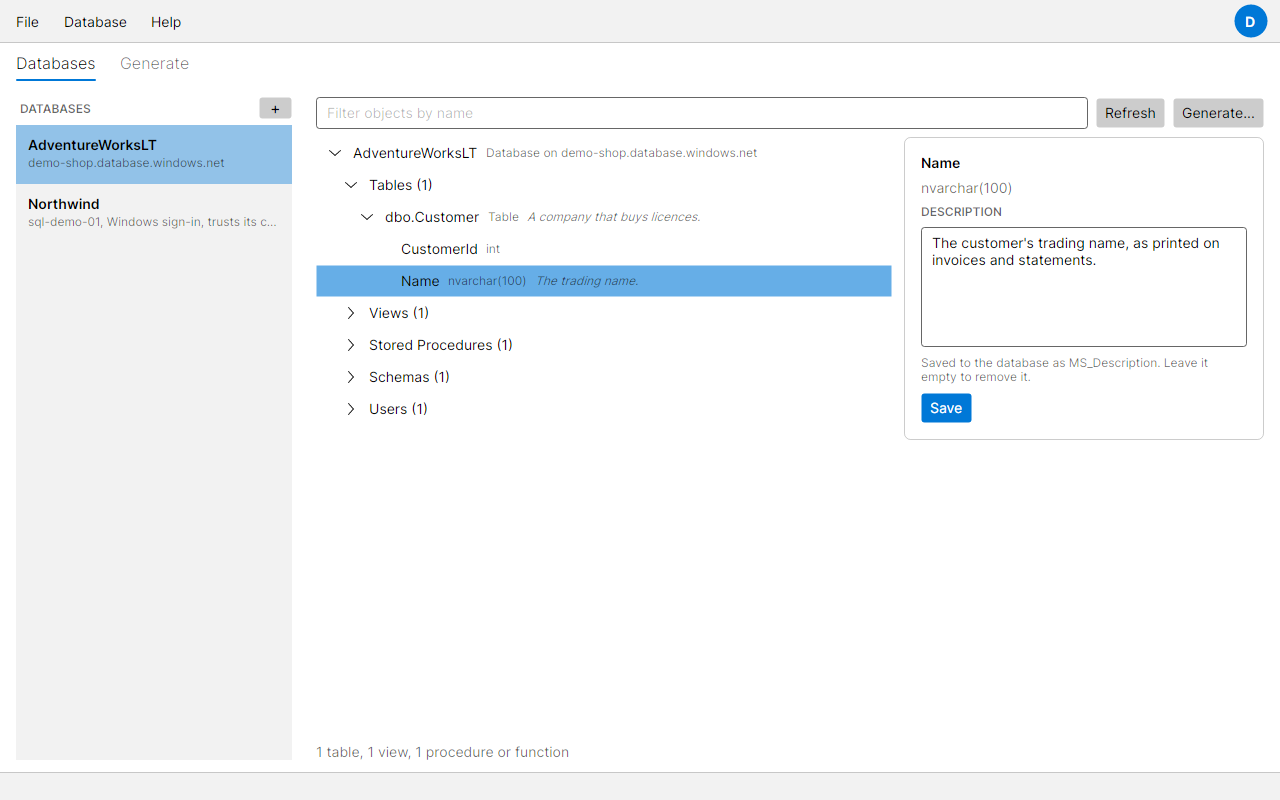Switch to the Generate tab

pos(154,63)
